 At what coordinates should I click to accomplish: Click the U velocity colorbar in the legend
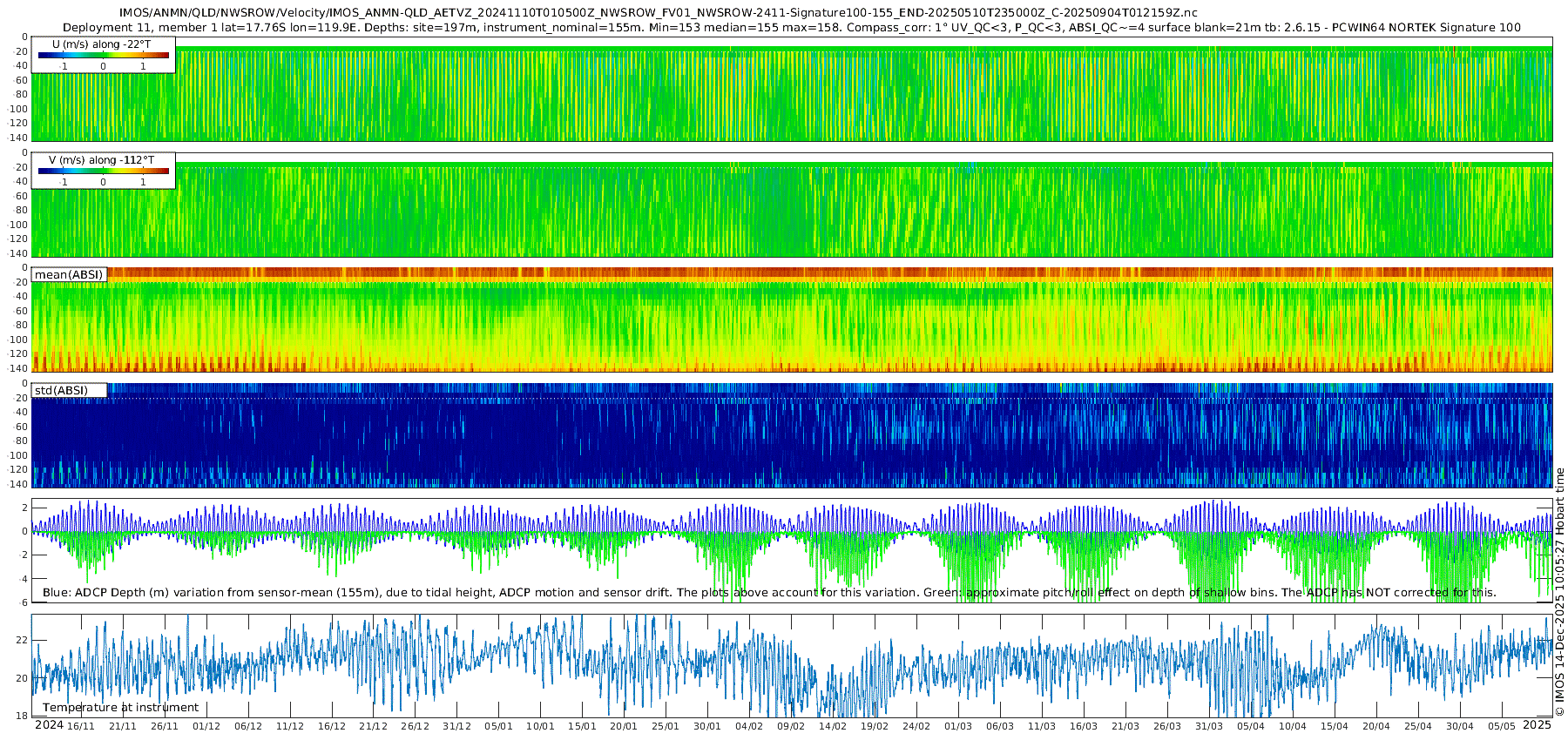(104, 55)
